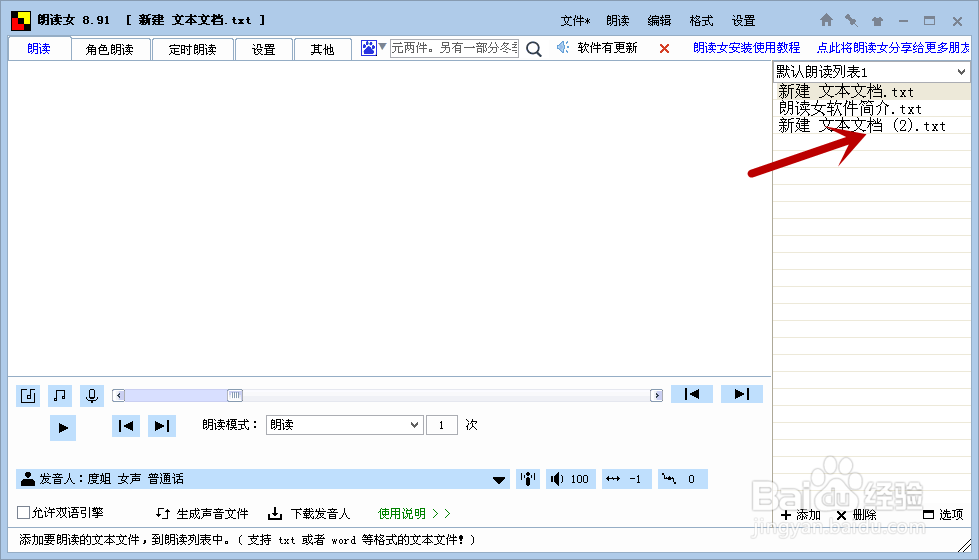Click the pitch 0 control
Image resolution: width=979 pixels, height=560 pixels.
[x=682, y=479]
